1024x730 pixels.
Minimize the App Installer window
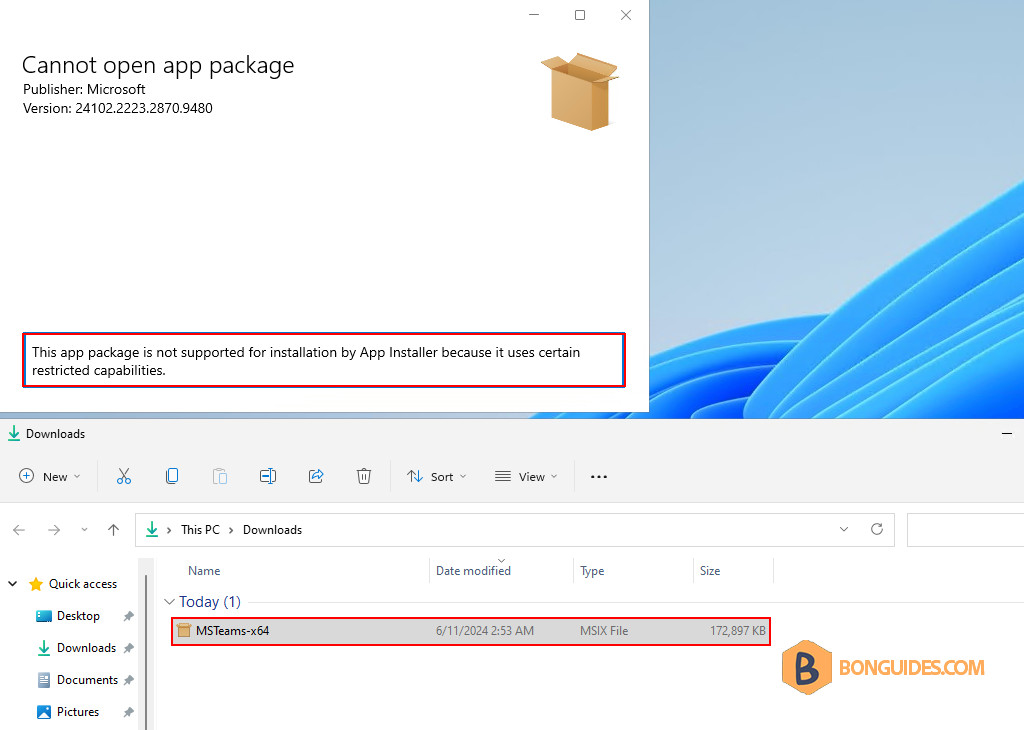click(x=534, y=14)
